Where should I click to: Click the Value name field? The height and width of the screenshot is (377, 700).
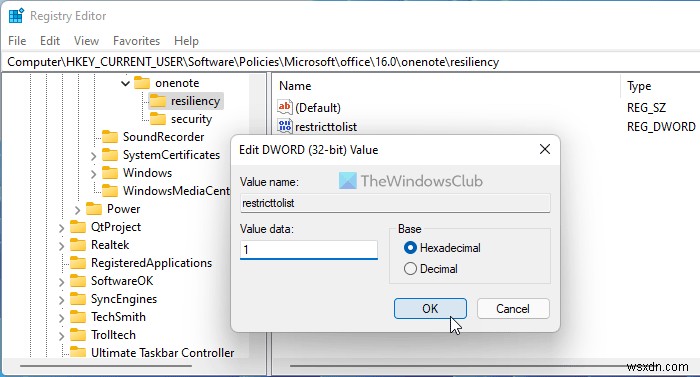[x=395, y=203]
